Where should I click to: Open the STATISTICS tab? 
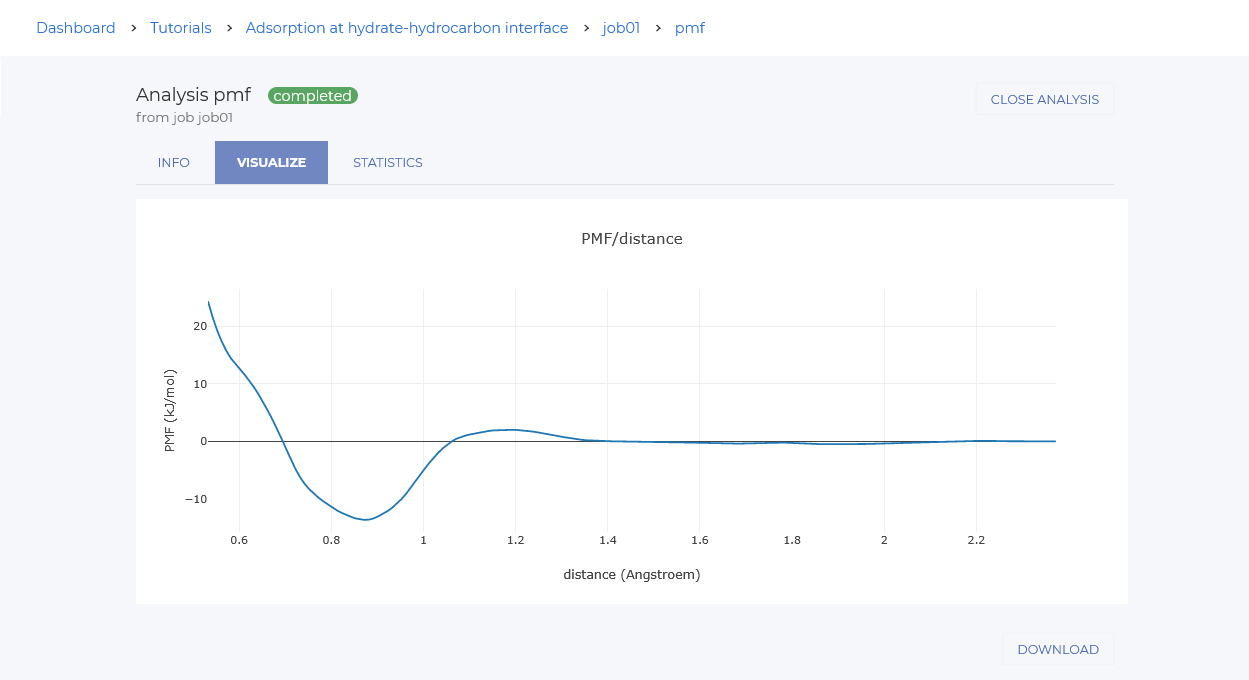[x=388, y=163]
